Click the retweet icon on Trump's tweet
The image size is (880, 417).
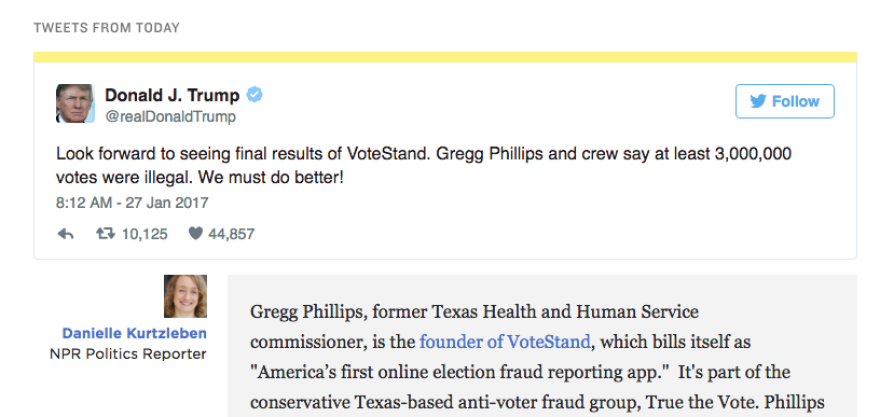(104, 234)
